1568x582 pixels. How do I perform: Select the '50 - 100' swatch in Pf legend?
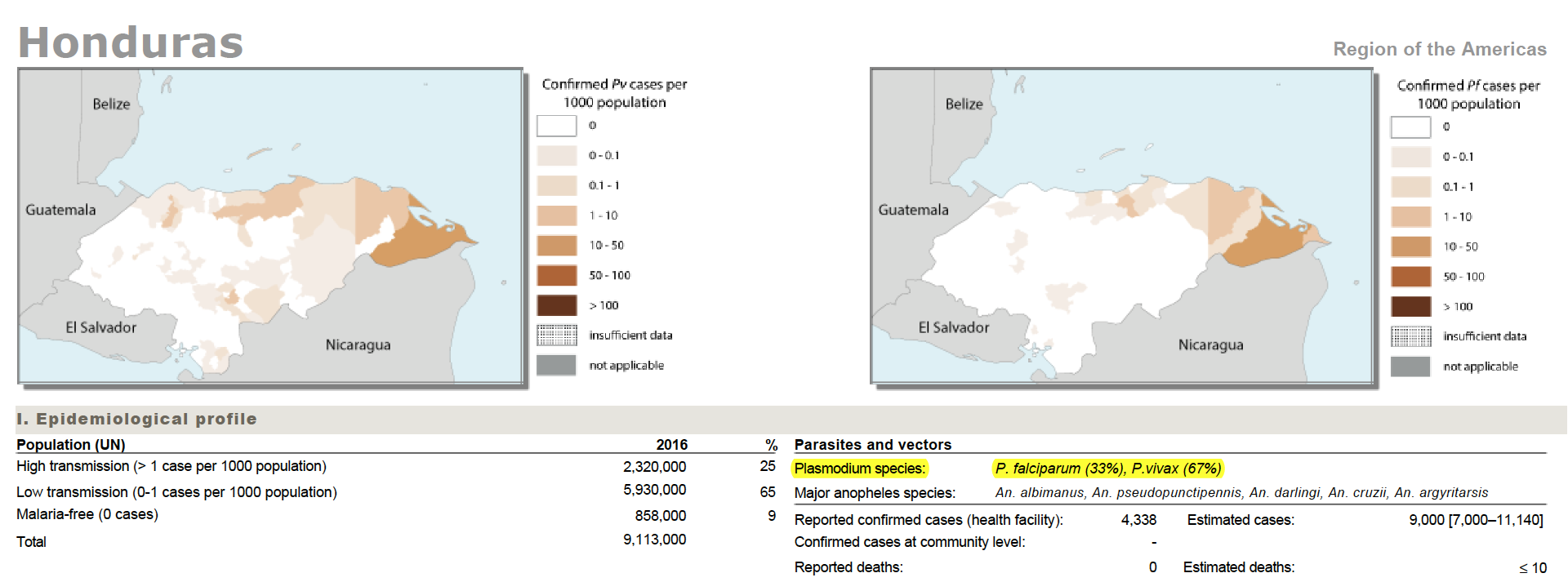1410,277
